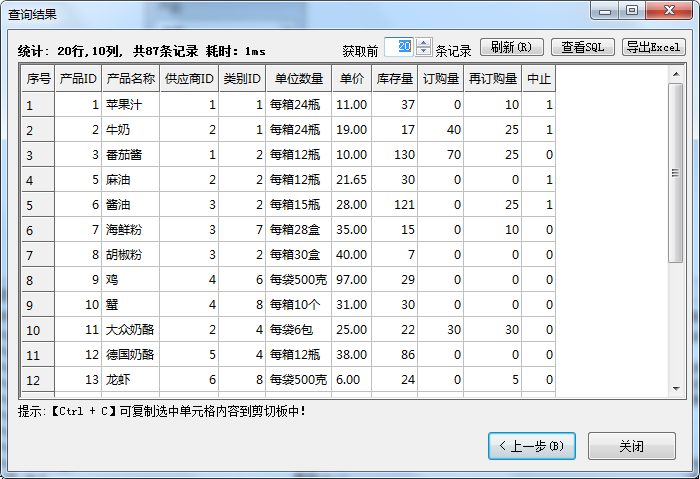
Task: Go back with 上一步(B) button
Action: tap(532, 445)
